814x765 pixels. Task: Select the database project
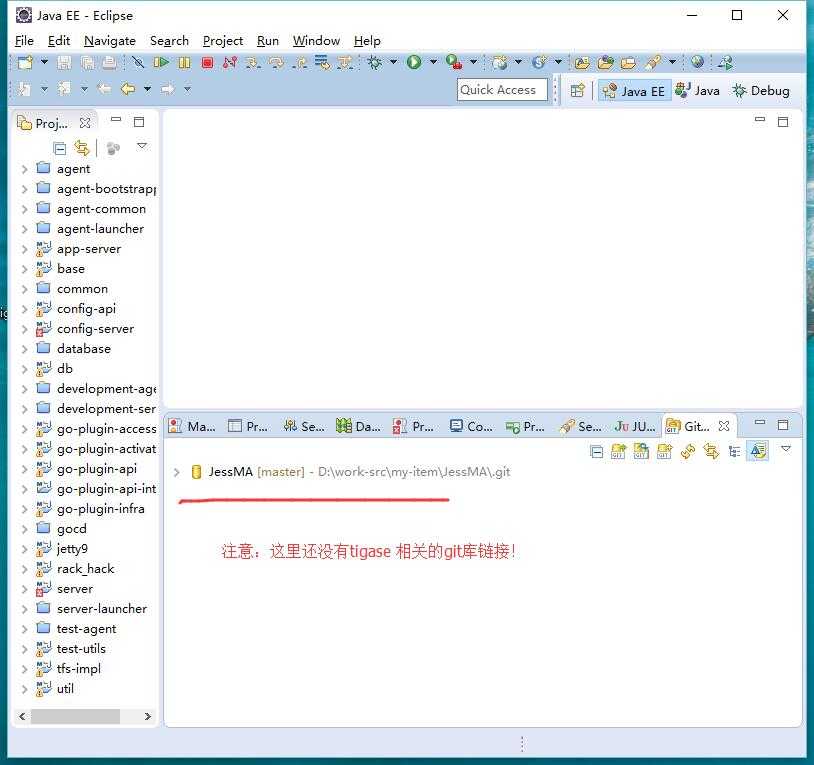tap(84, 349)
